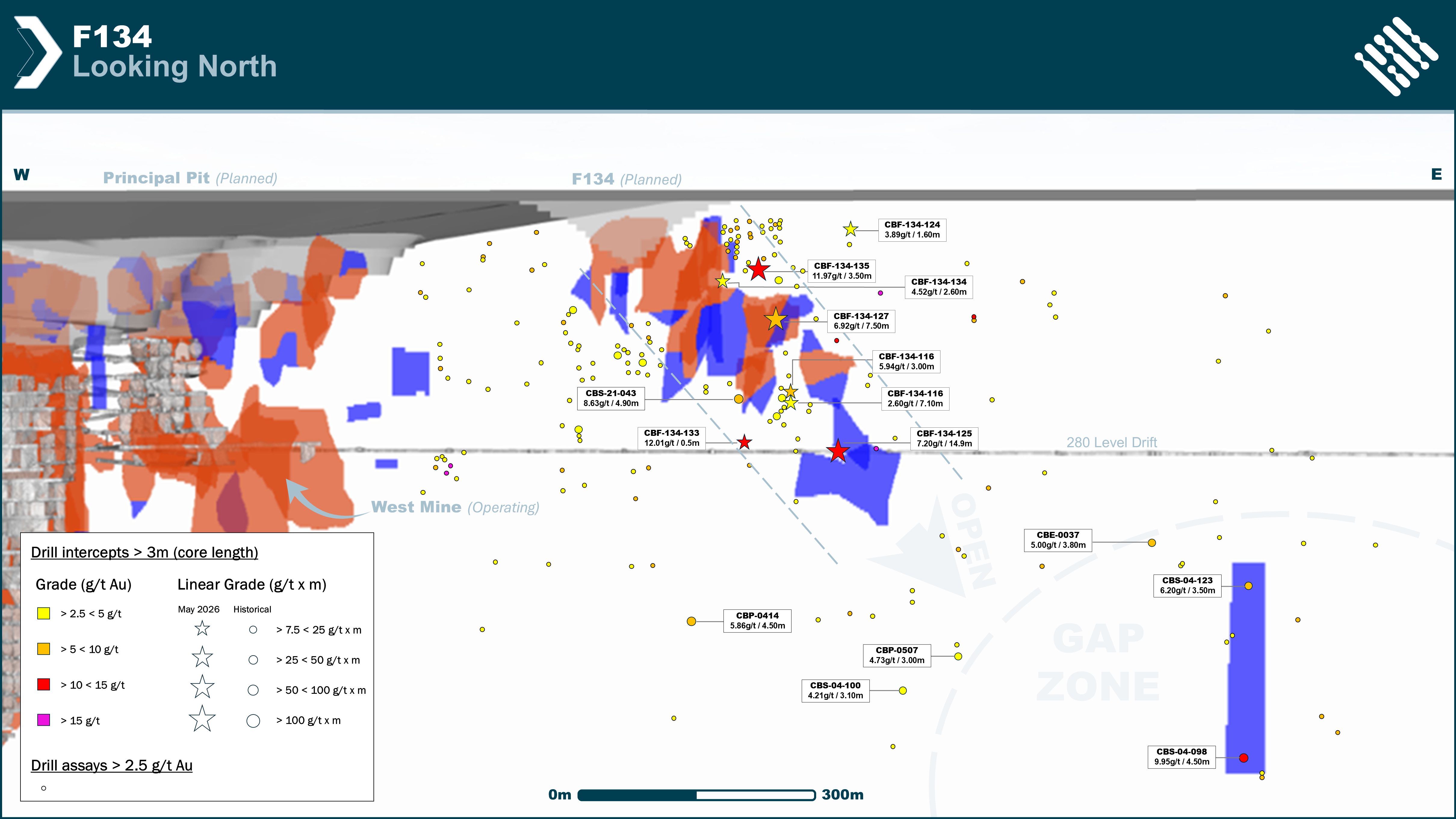The height and width of the screenshot is (819, 1456).
Task: Click the legend circle for >100 g/t x m
Action: click(x=253, y=721)
